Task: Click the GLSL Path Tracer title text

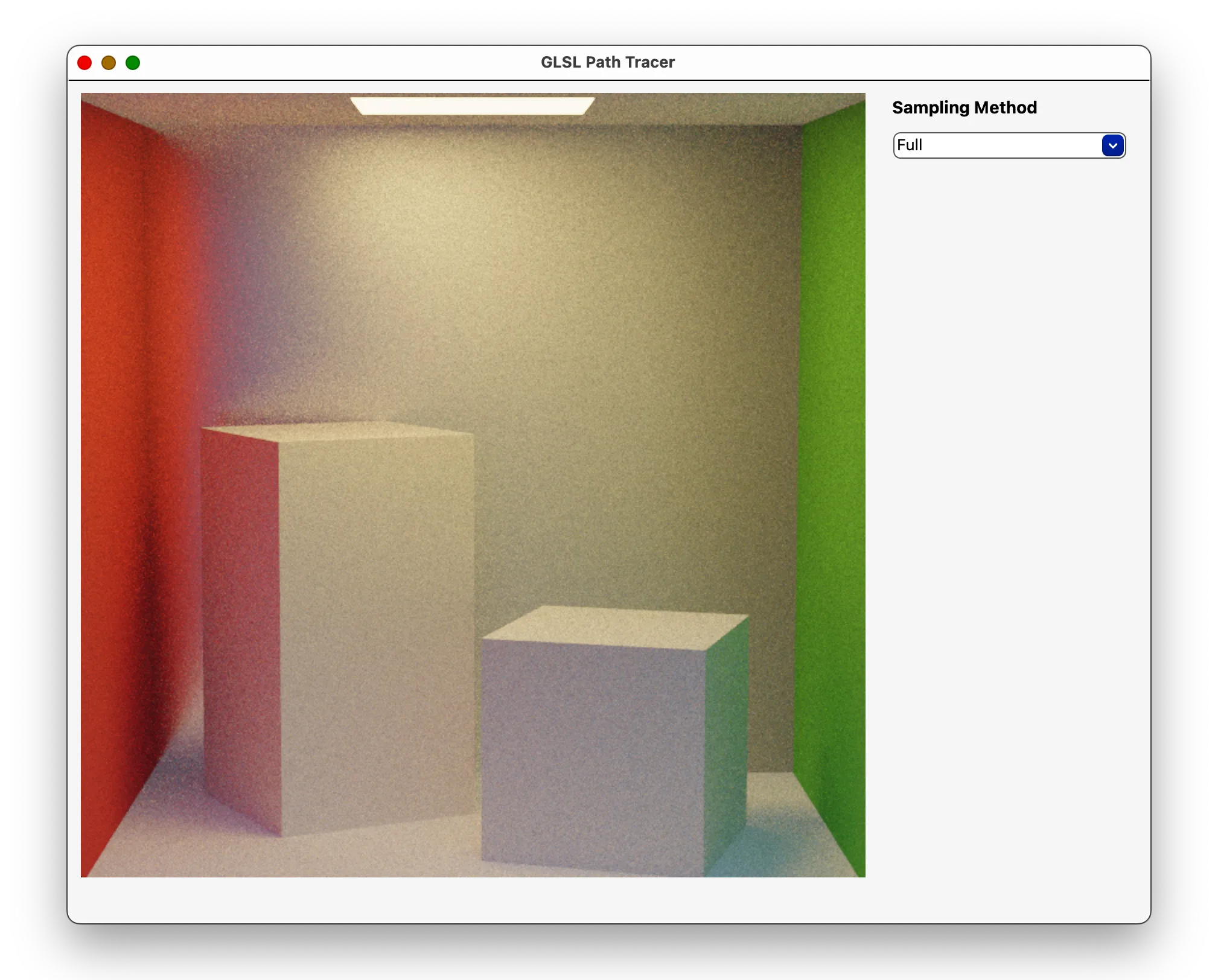Action: click(x=607, y=62)
